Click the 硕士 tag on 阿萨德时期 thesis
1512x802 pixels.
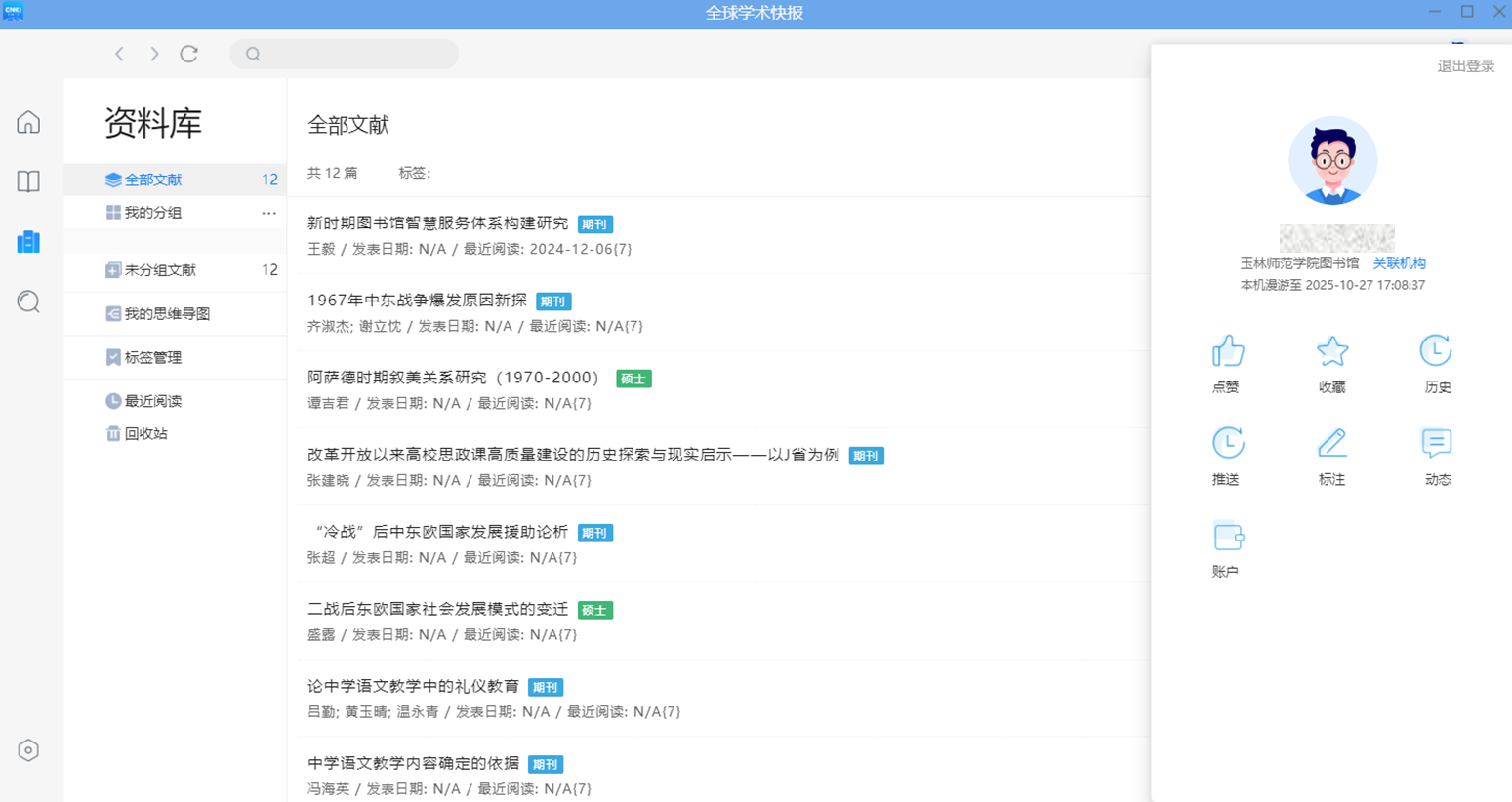coord(633,379)
